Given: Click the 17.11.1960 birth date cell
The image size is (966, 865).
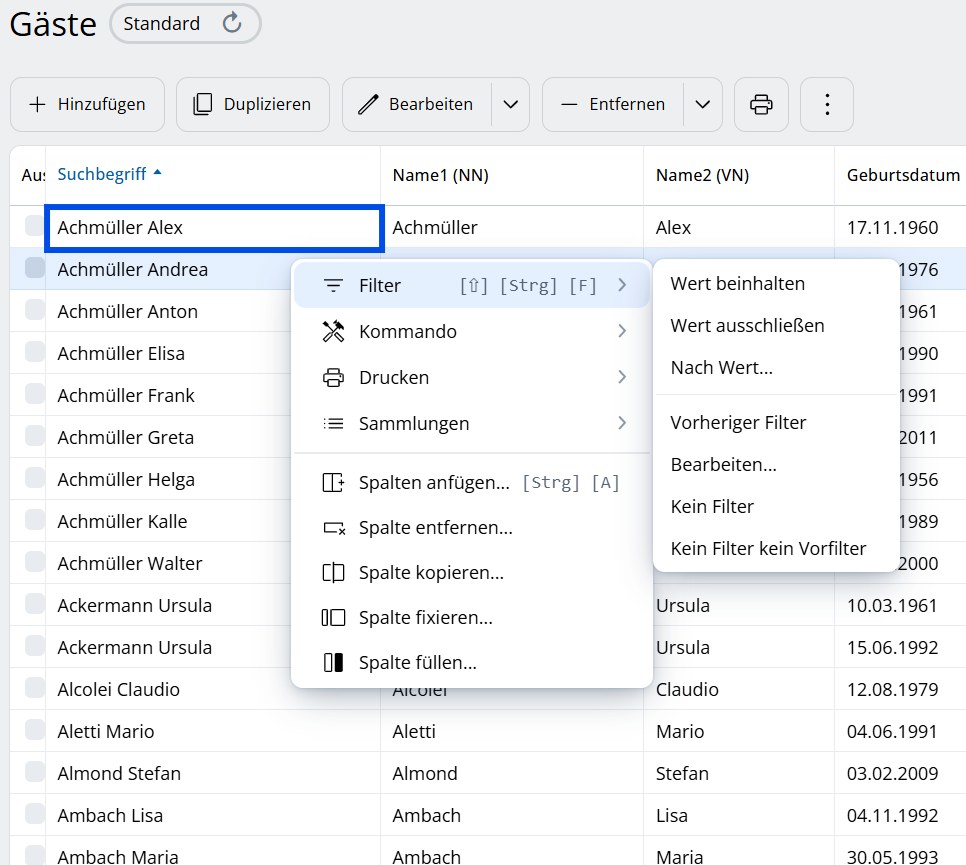Looking at the screenshot, I should pyautogui.click(x=900, y=228).
